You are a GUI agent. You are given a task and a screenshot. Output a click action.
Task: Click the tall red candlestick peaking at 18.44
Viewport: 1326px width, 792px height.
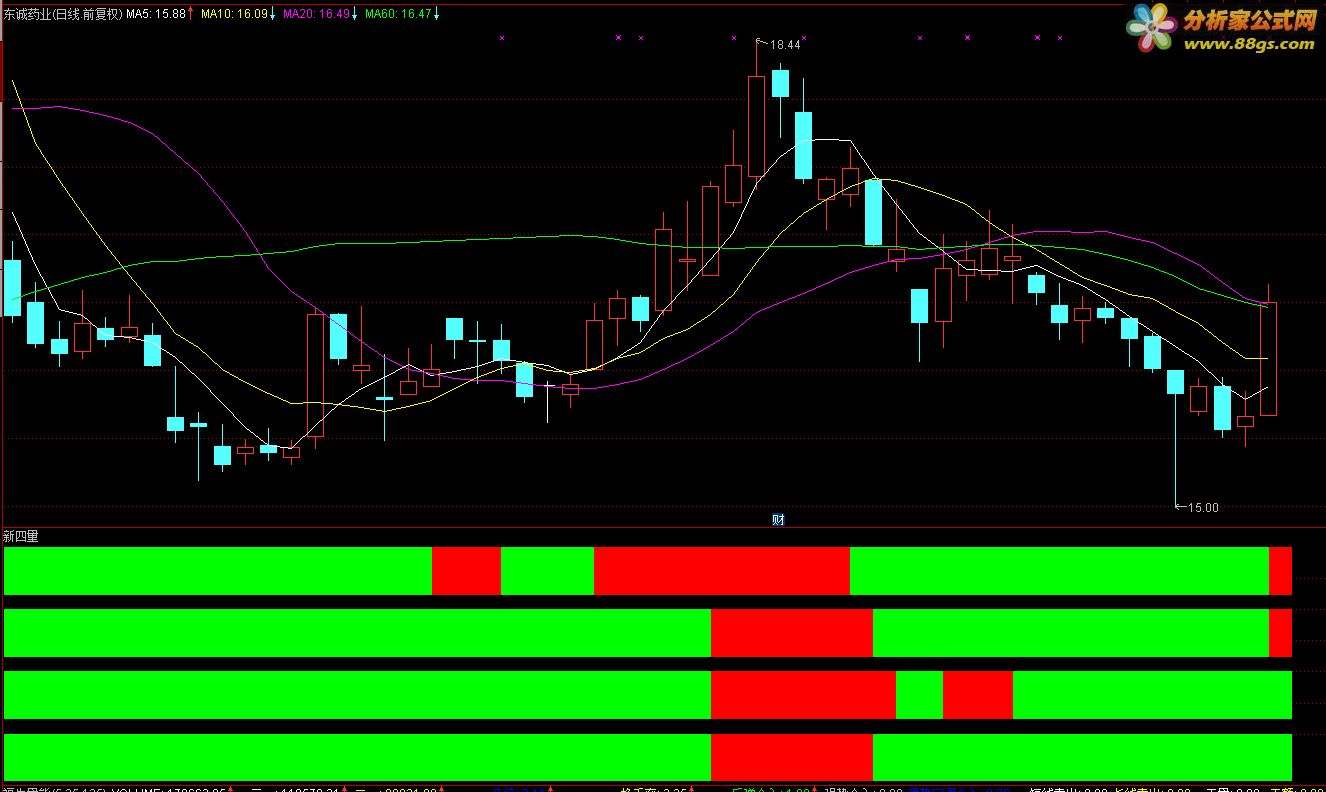pyautogui.click(x=757, y=126)
